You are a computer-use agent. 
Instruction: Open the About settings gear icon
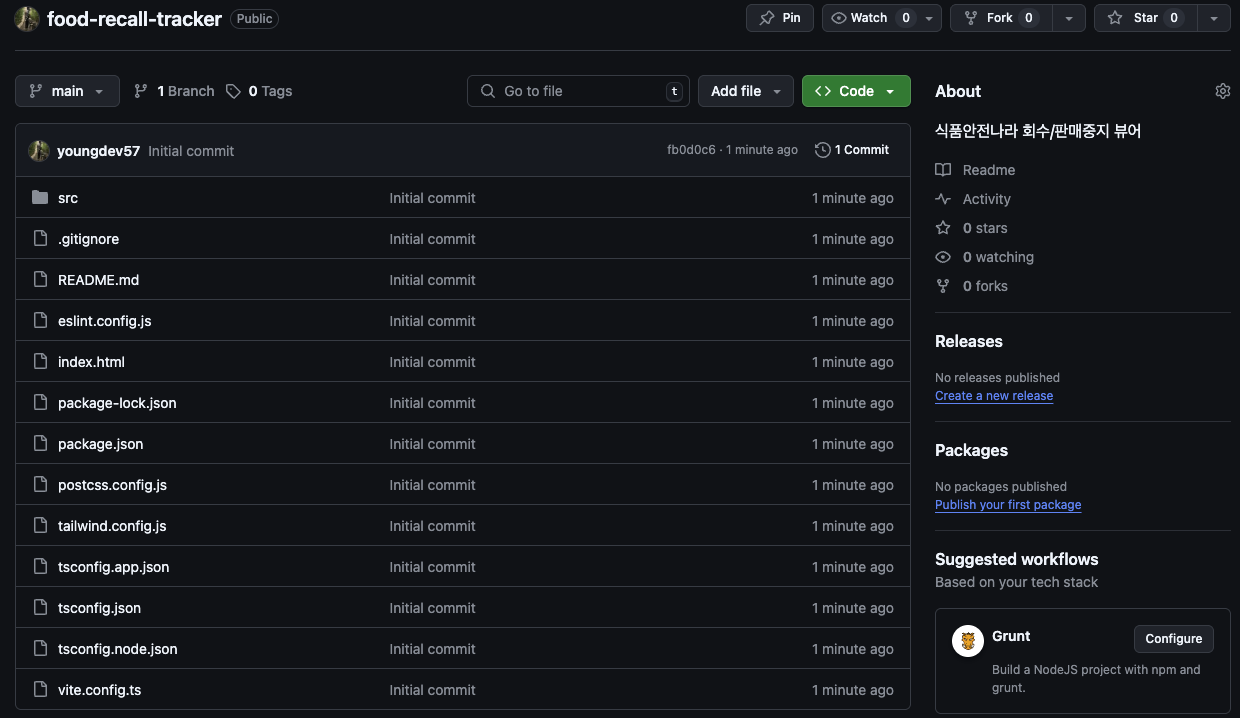1222,91
